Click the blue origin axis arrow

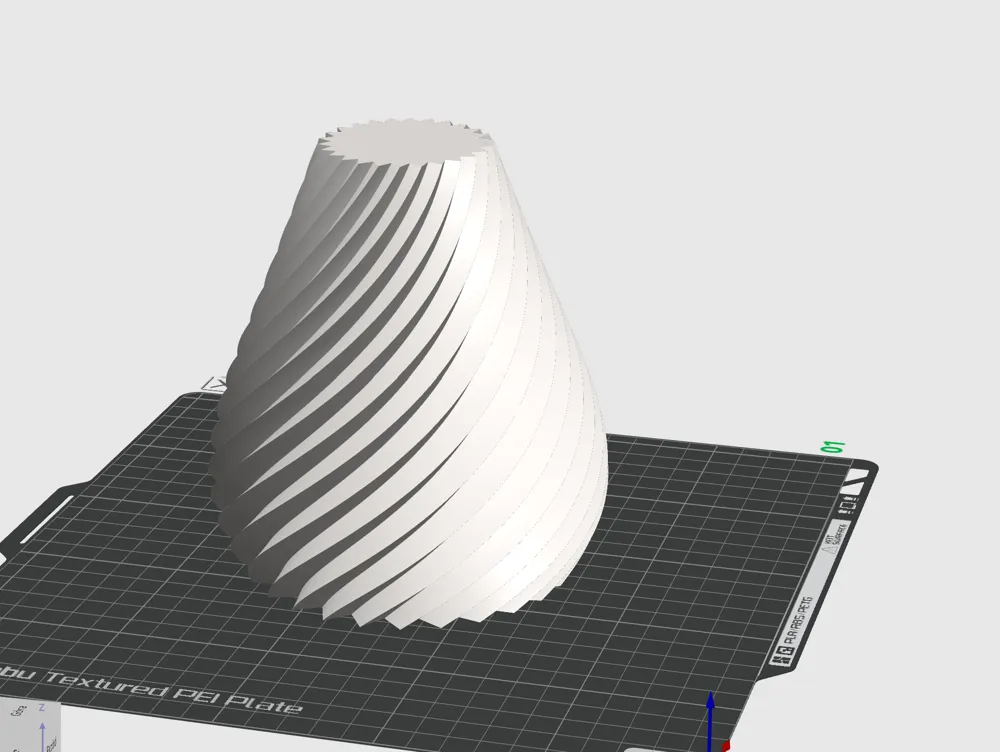[710, 722]
